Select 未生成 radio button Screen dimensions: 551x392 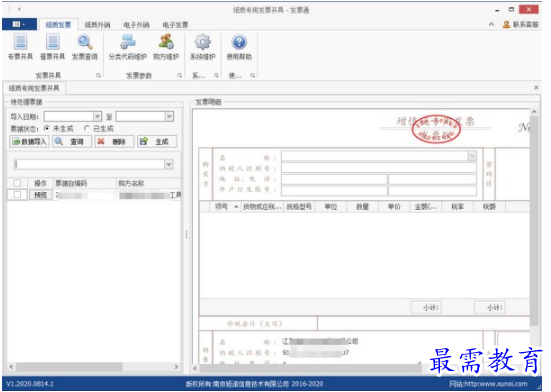47,129
